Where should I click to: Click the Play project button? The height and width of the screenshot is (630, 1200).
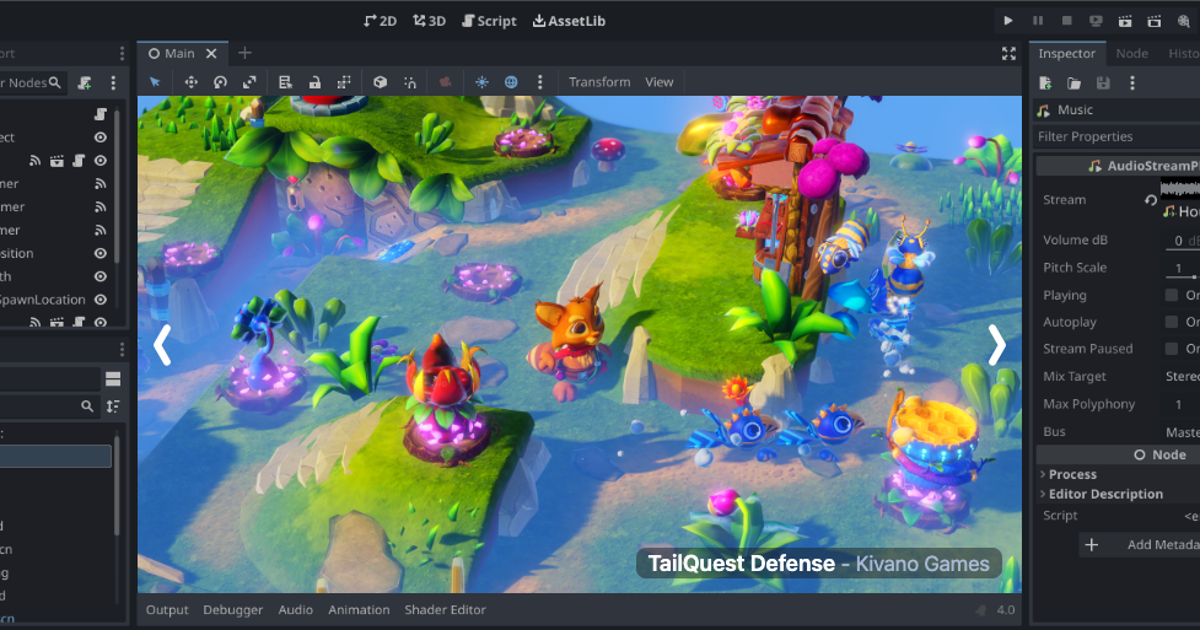point(1008,21)
